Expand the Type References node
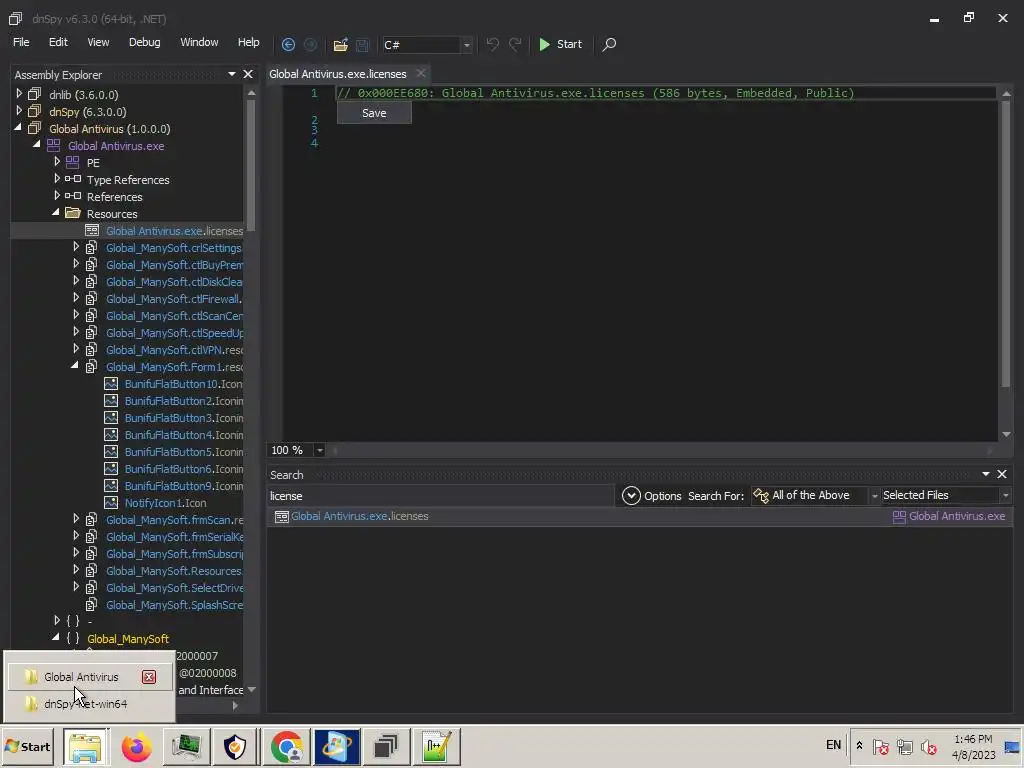The width and height of the screenshot is (1024, 768). pyautogui.click(x=57, y=179)
